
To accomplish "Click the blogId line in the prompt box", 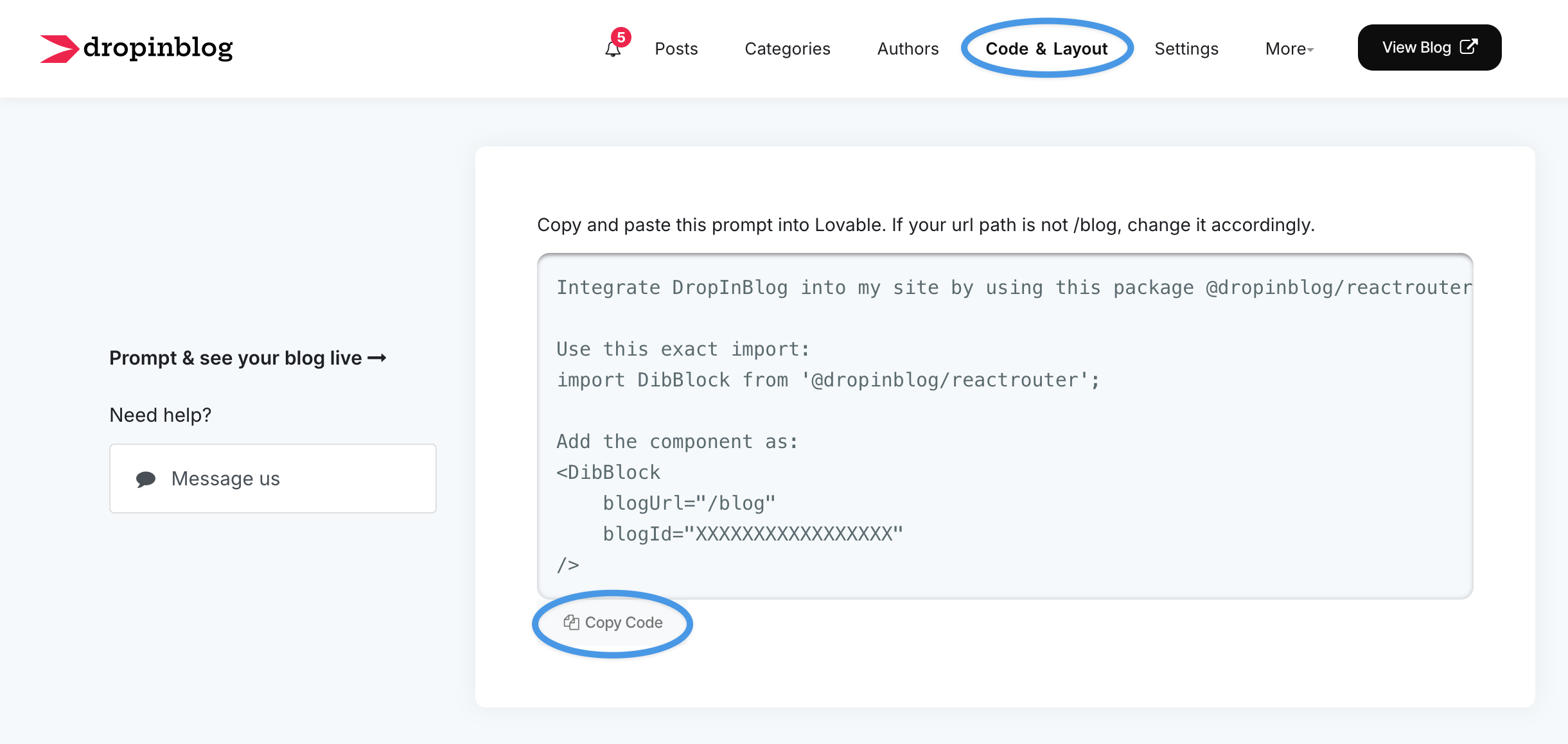I will click(x=752, y=534).
